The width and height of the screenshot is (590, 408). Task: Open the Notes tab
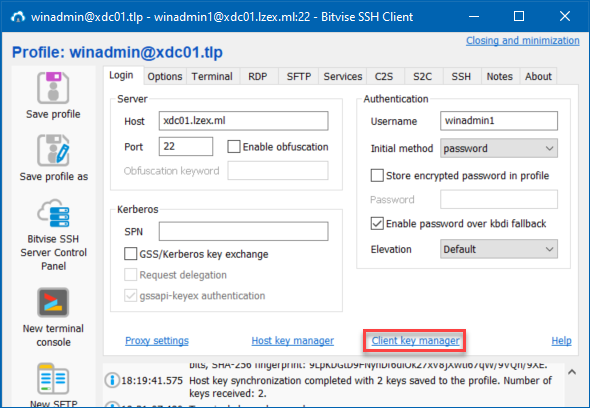tap(500, 76)
